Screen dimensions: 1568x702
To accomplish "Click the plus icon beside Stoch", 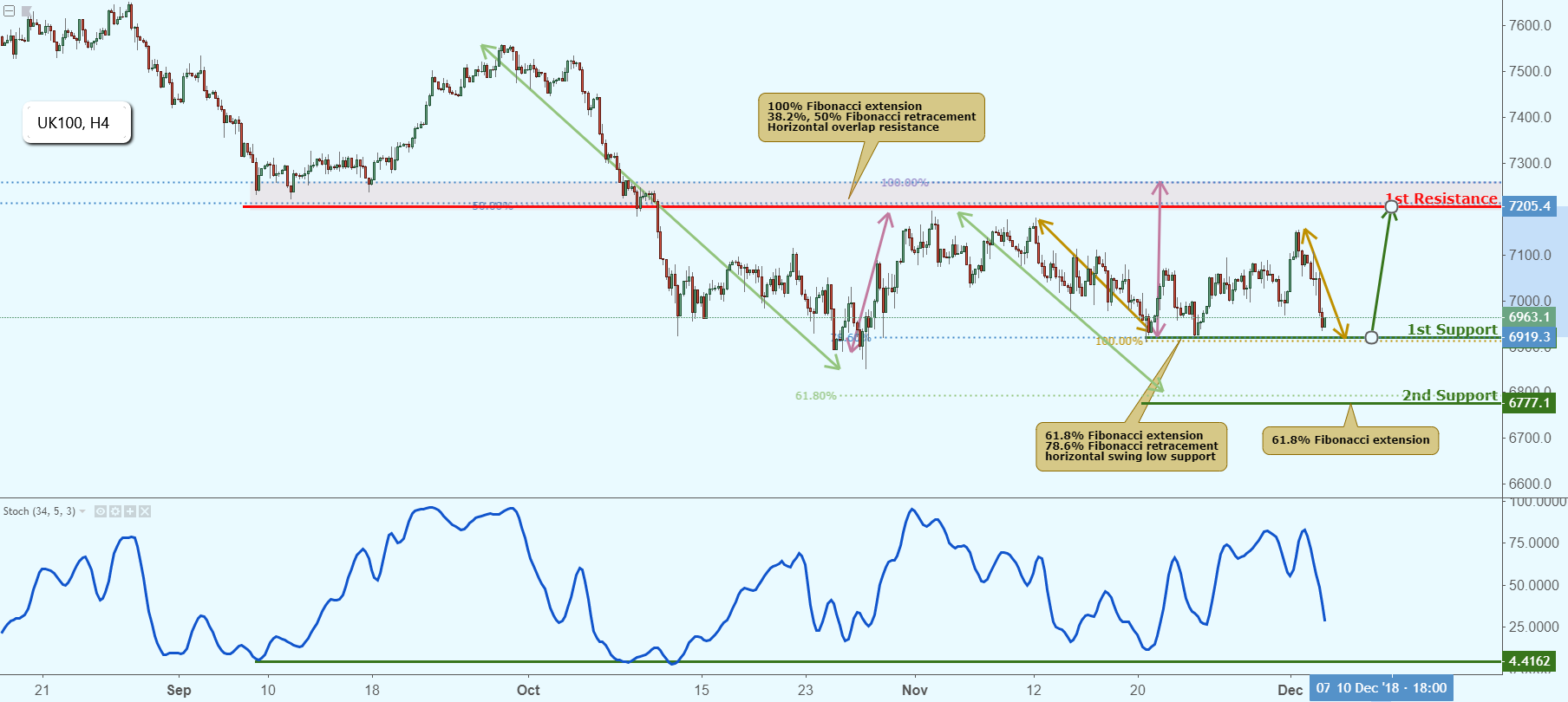I will 130,511.
